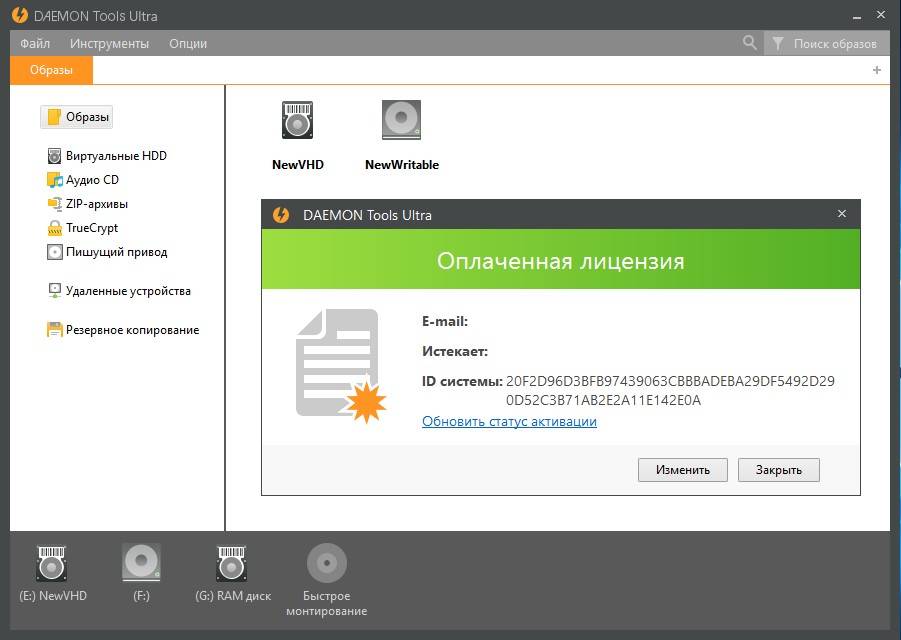This screenshot has height=640, width=901.
Task: Select Пишущий привод in sidebar
Action: 116,252
